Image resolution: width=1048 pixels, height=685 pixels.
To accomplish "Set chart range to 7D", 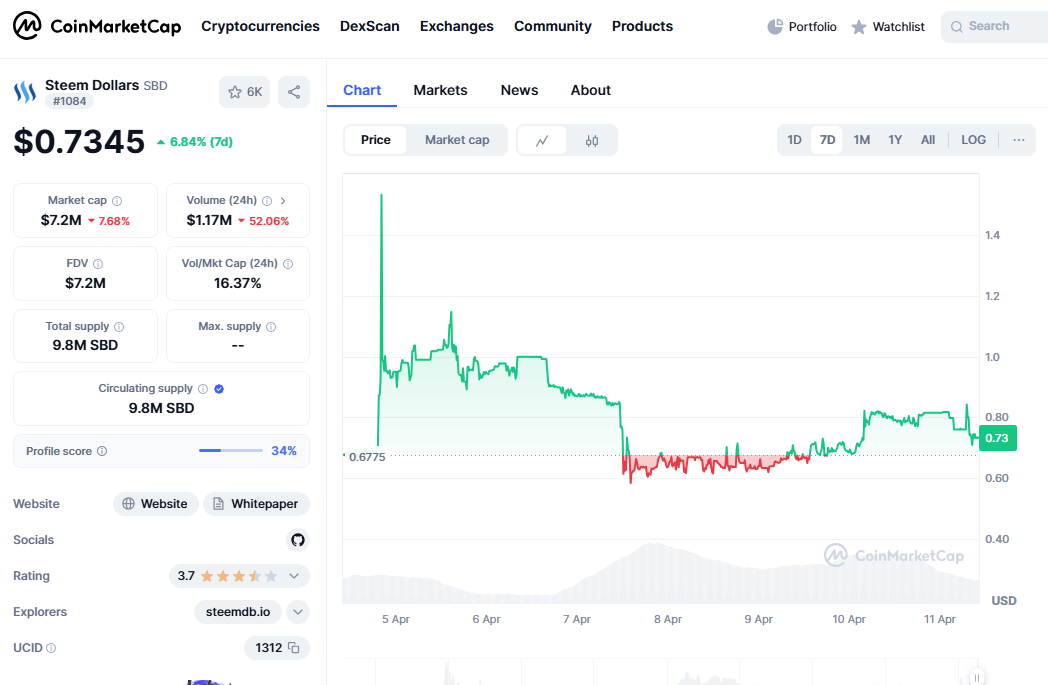I will [827, 140].
